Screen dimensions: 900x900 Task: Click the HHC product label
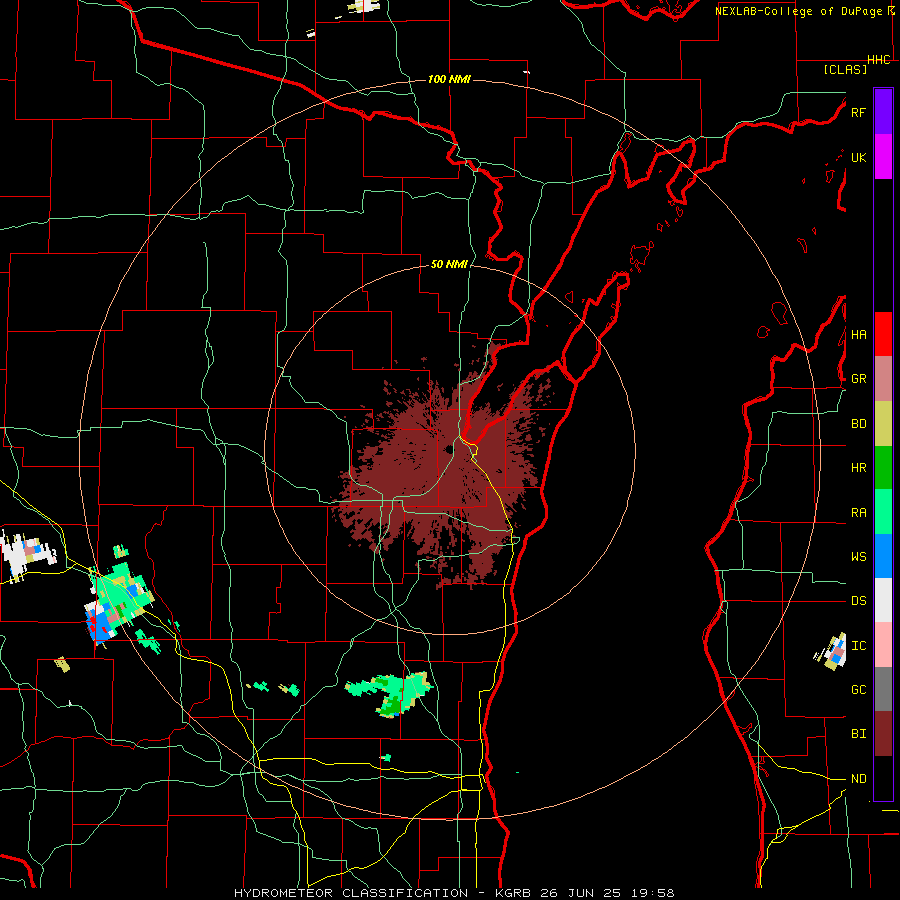click(879, 60)
